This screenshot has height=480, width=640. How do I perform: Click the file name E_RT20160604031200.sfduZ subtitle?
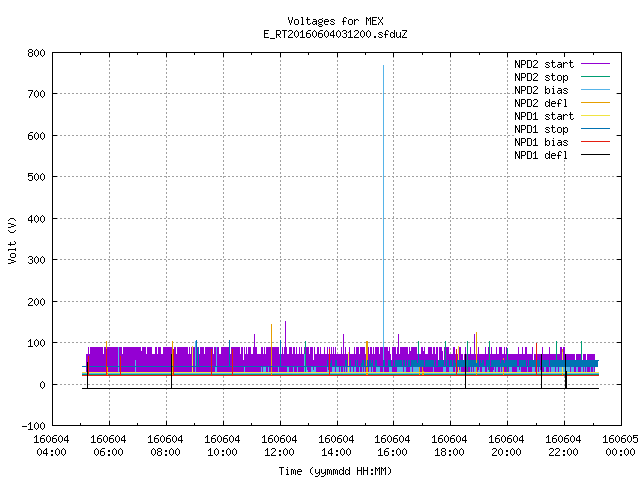pyautogui.click(x=335, y=34)
